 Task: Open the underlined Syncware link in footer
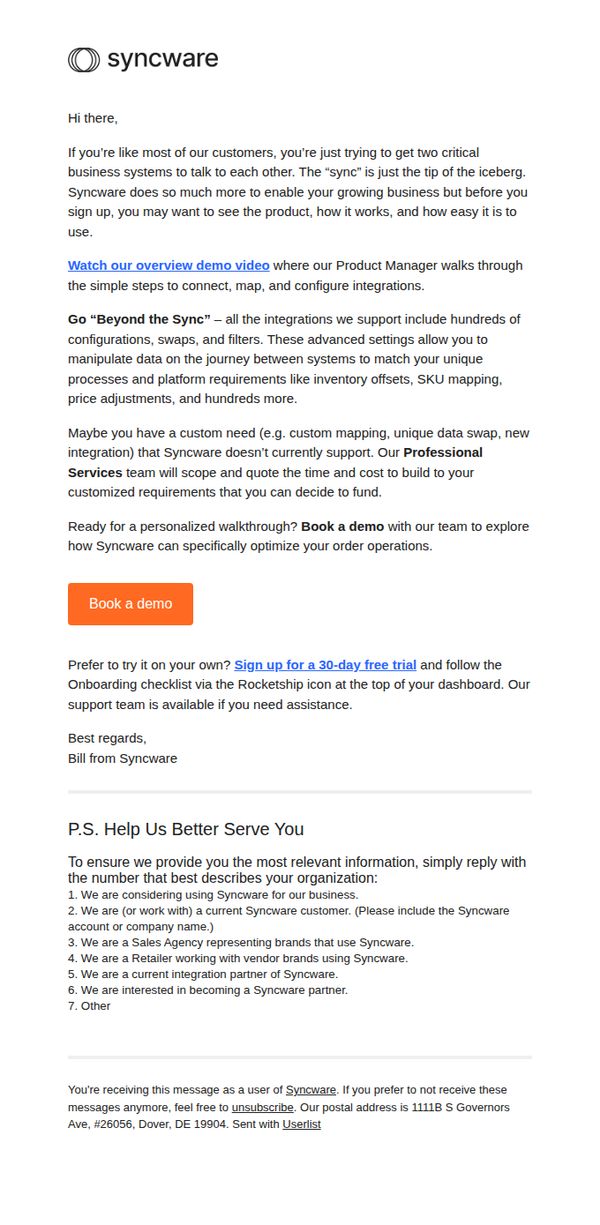pos(311,1090)
